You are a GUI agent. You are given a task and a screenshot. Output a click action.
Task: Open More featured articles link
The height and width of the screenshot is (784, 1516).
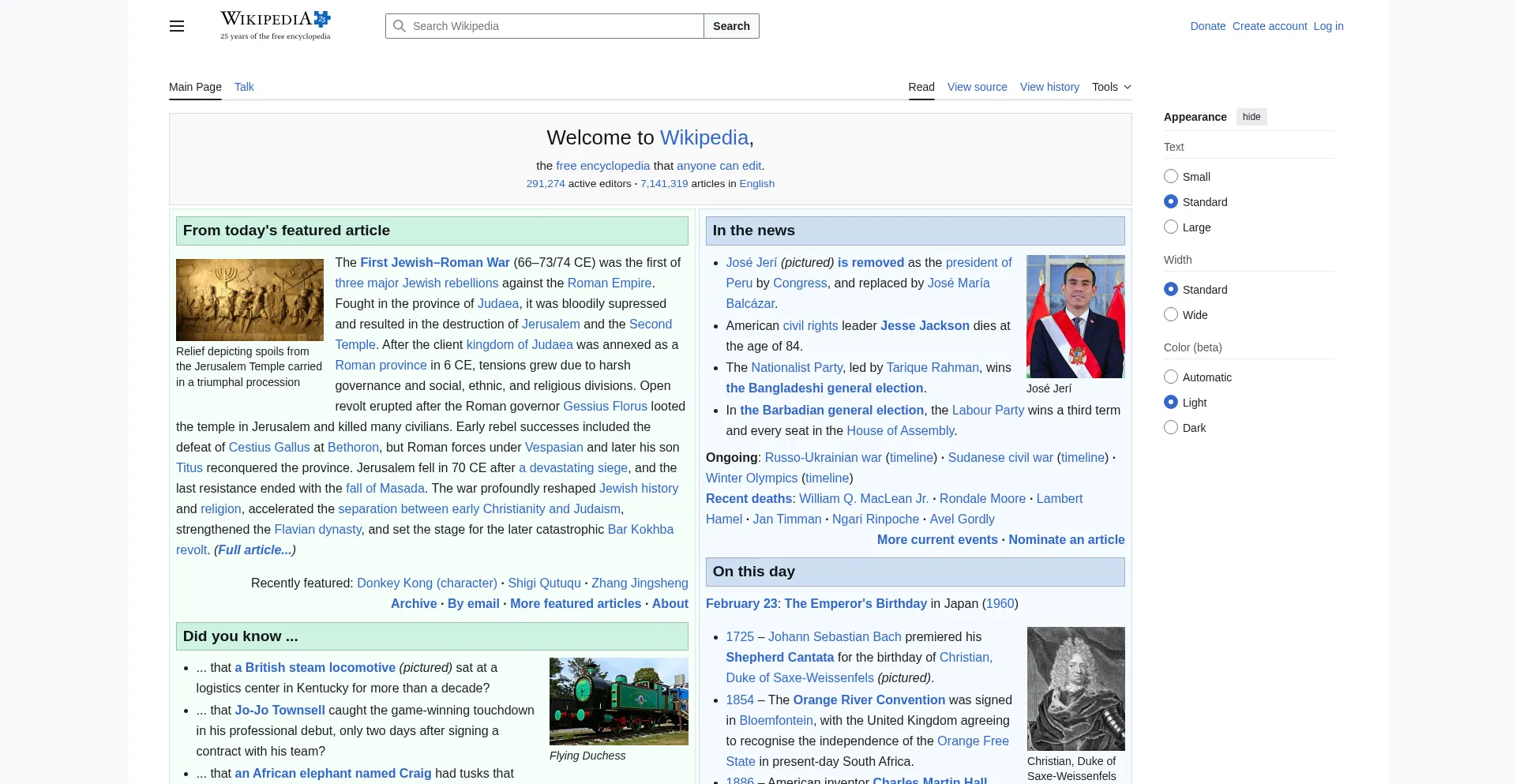click(x=576, y=603)
